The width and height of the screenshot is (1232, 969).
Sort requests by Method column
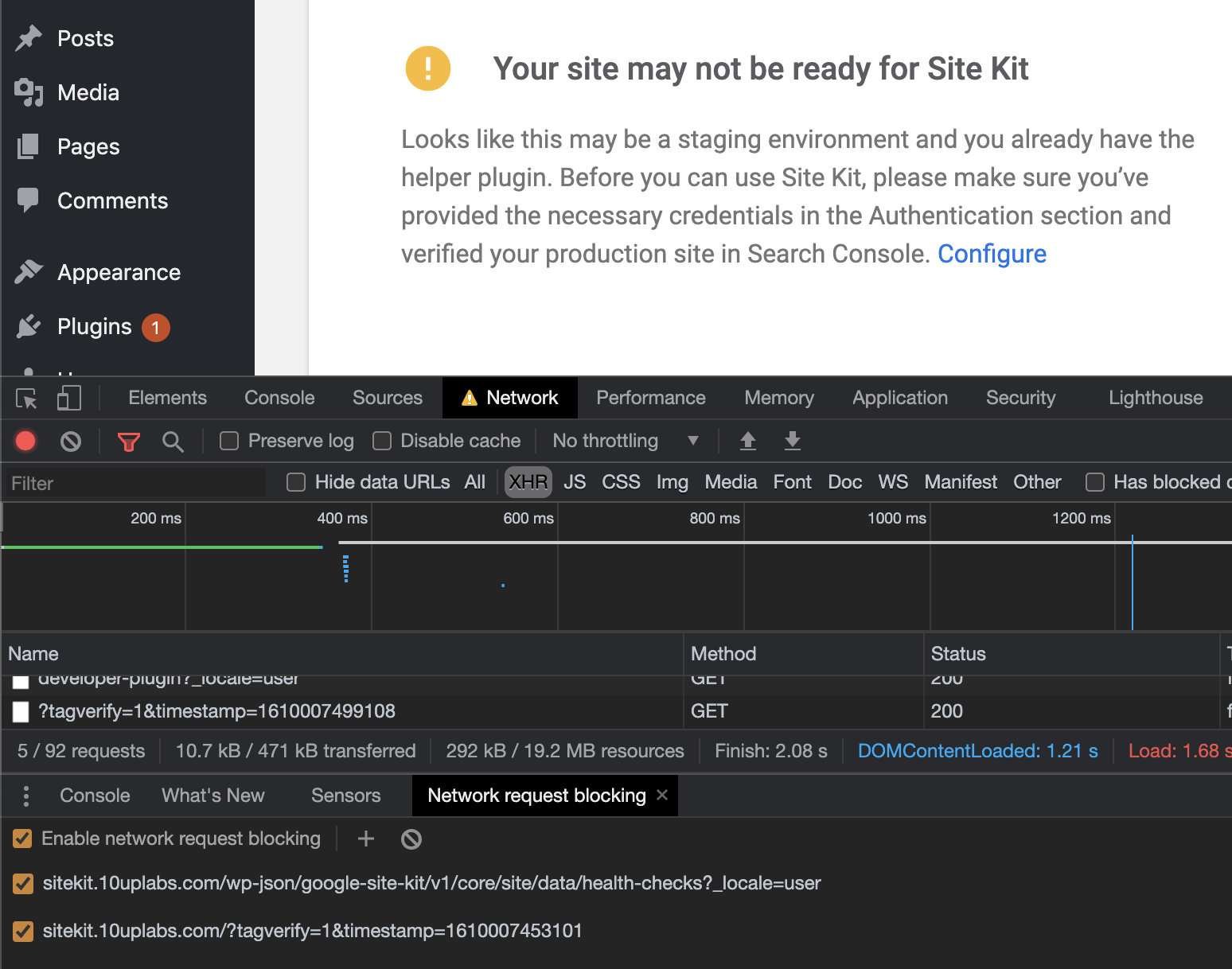click(x=804, y=654)
